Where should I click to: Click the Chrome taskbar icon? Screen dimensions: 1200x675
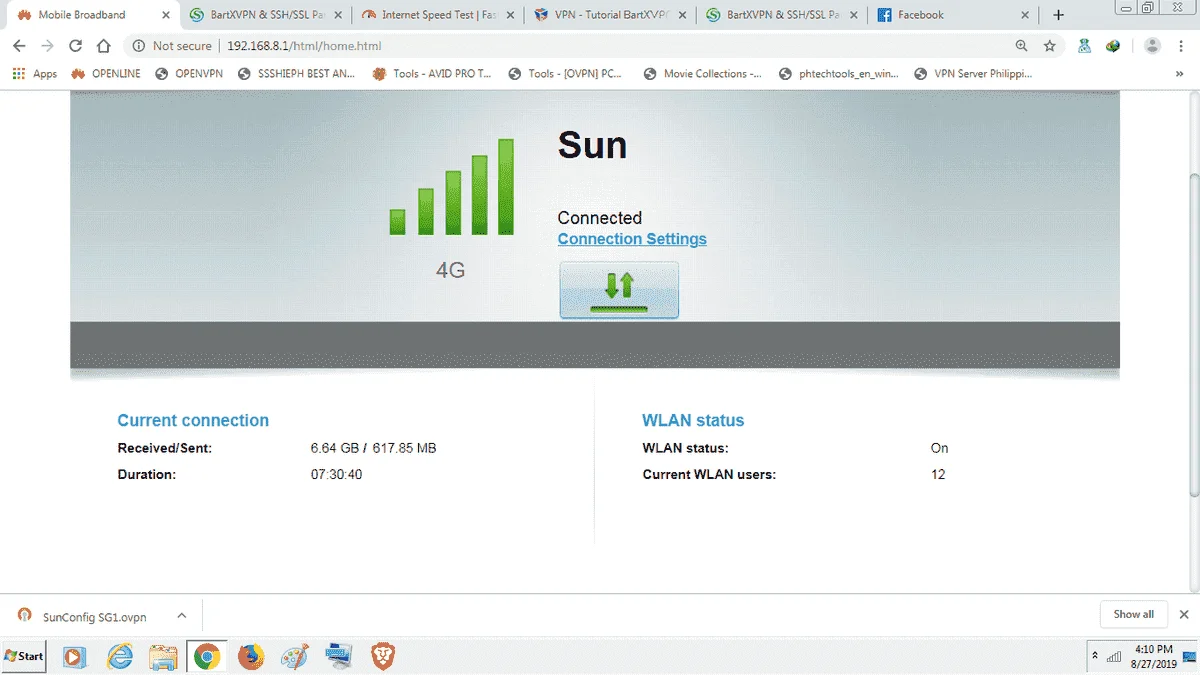(207, 656)
